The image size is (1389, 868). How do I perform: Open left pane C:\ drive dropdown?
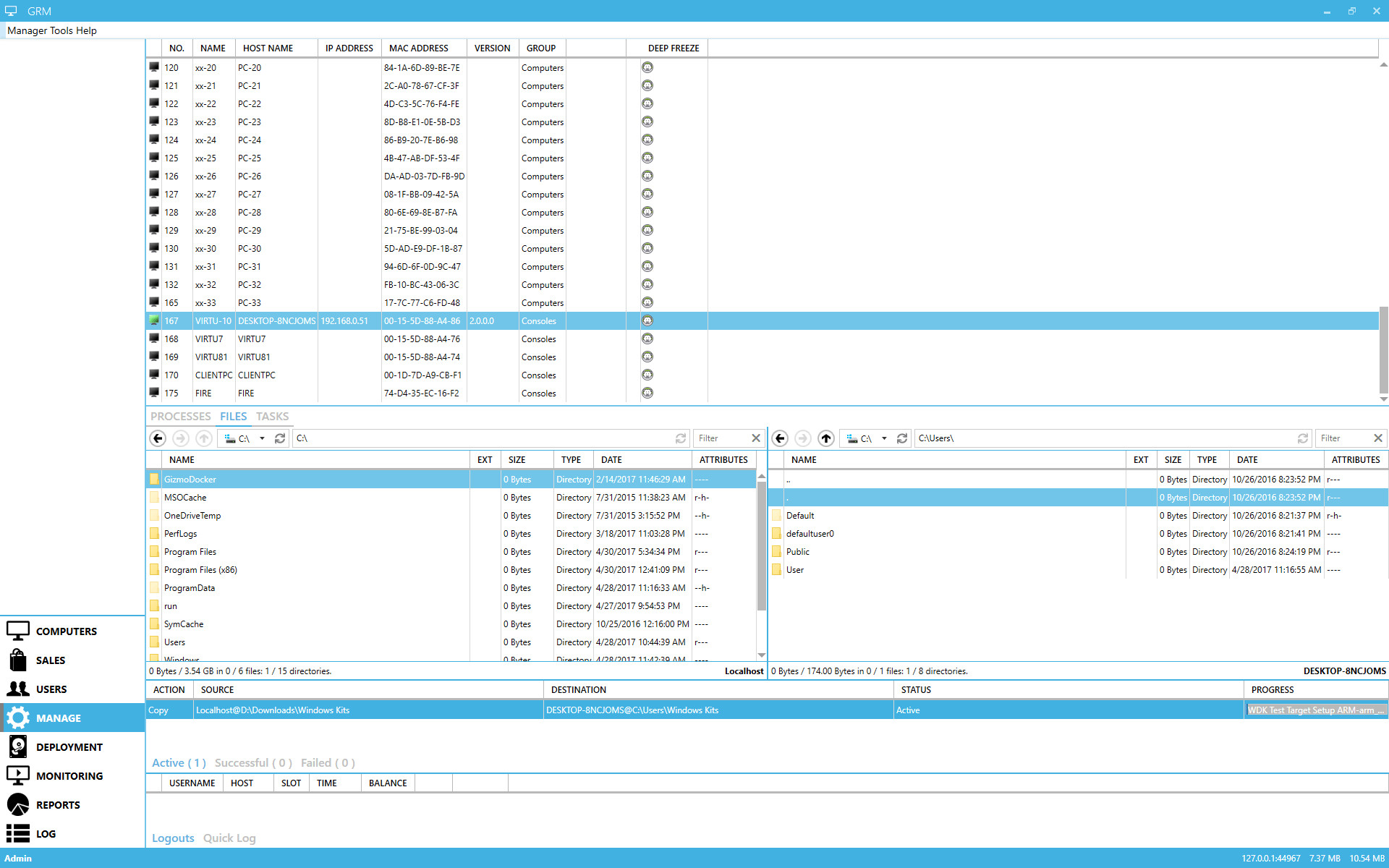[262, 438]
